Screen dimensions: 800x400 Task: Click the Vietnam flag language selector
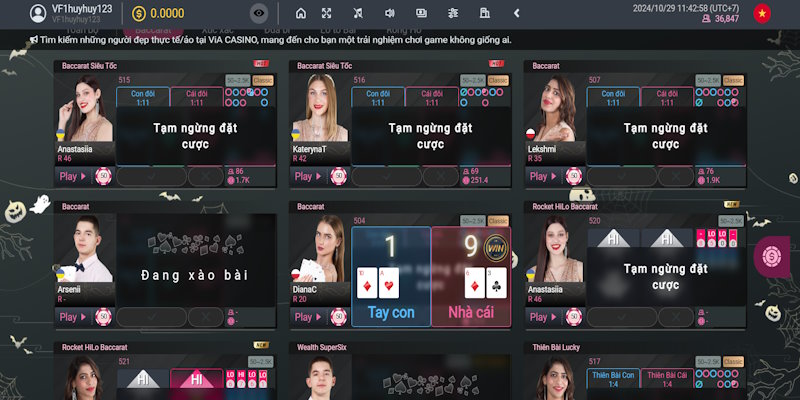(x=763, y=13)
